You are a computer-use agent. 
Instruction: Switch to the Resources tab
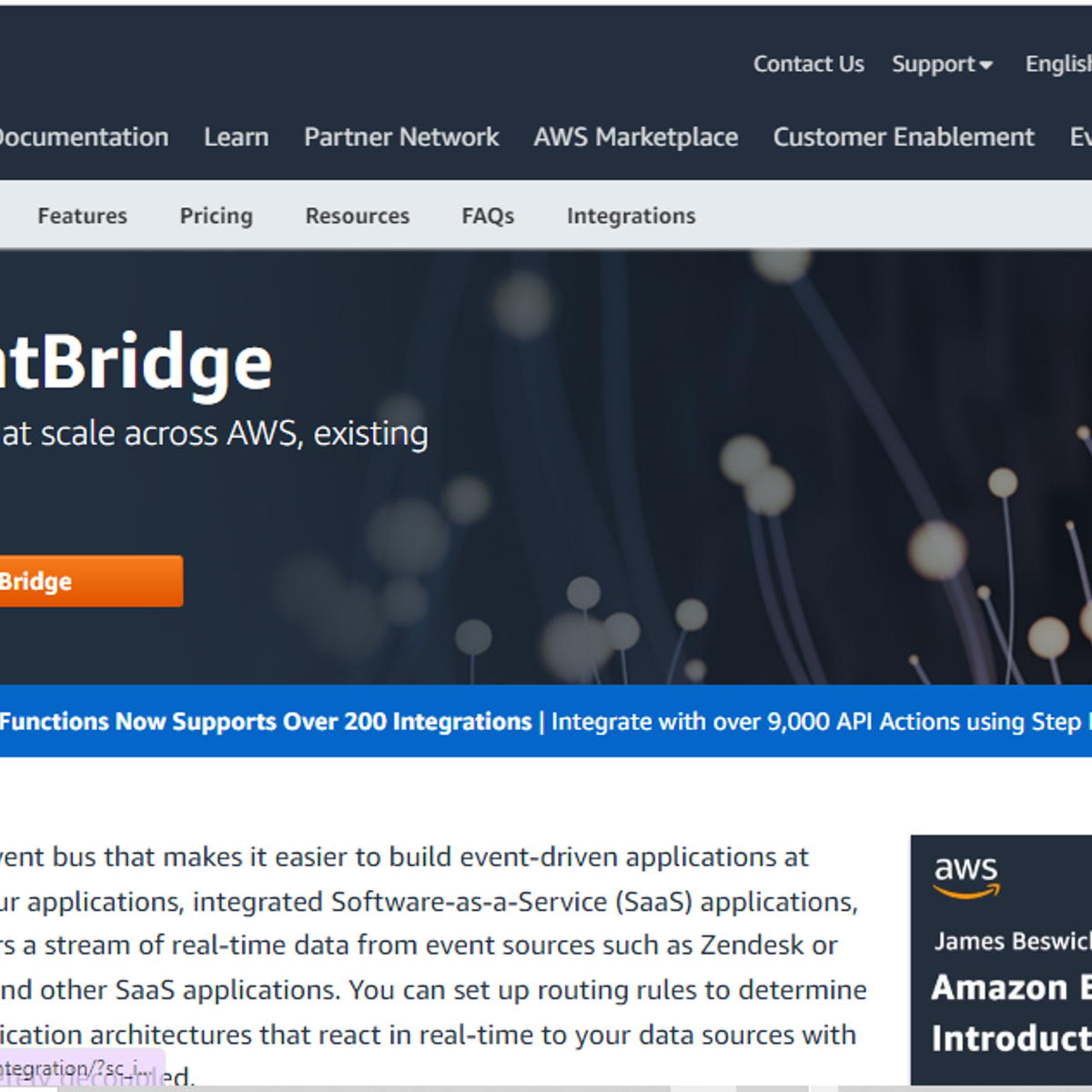coord(358,217)
